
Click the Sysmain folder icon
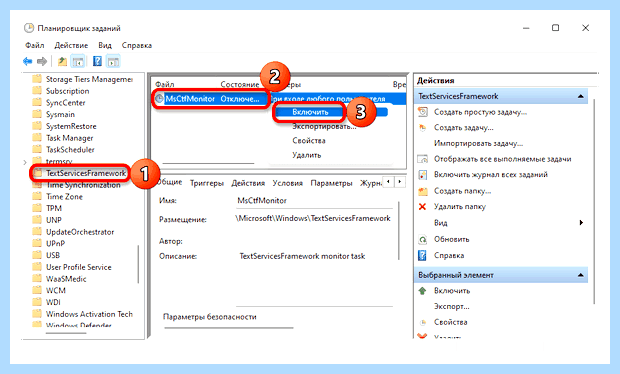37,114
